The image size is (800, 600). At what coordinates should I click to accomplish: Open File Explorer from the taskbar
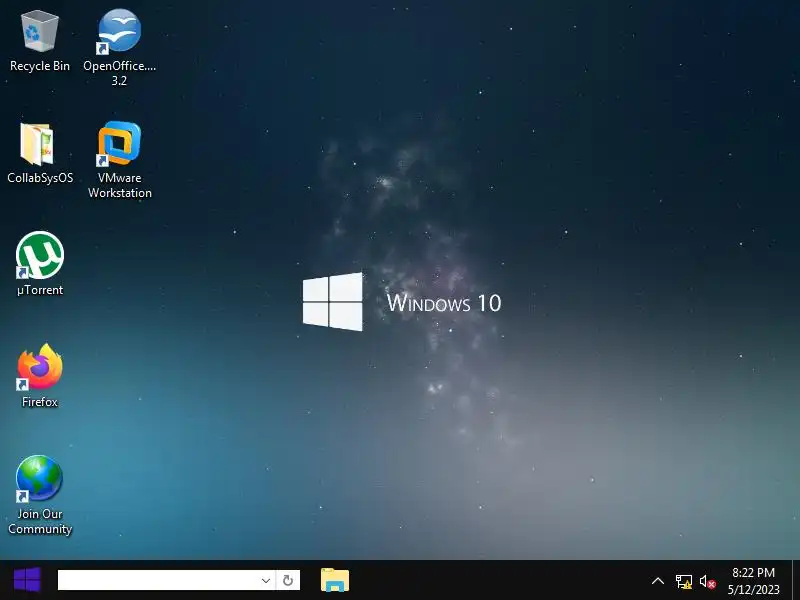pyautogui.click(x=335, y=580)
